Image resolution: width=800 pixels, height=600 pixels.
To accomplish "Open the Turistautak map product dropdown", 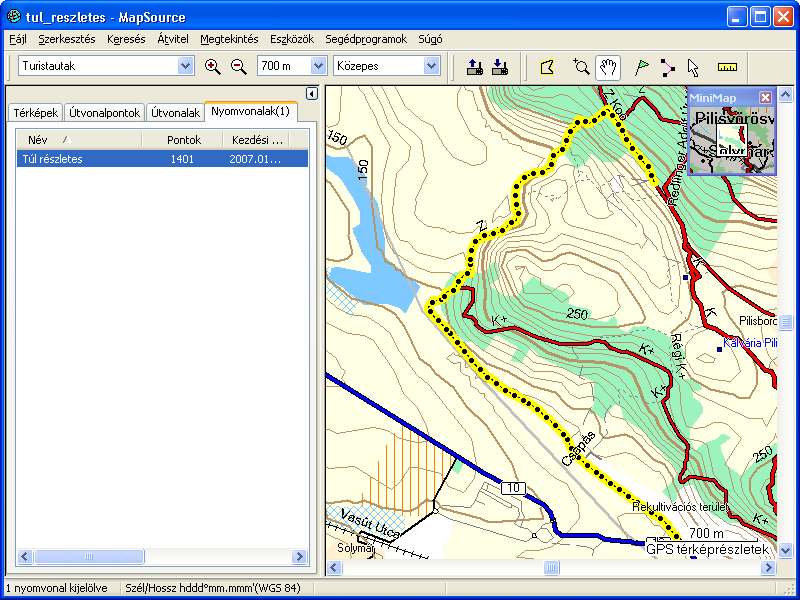I will [x=185, y=66].
